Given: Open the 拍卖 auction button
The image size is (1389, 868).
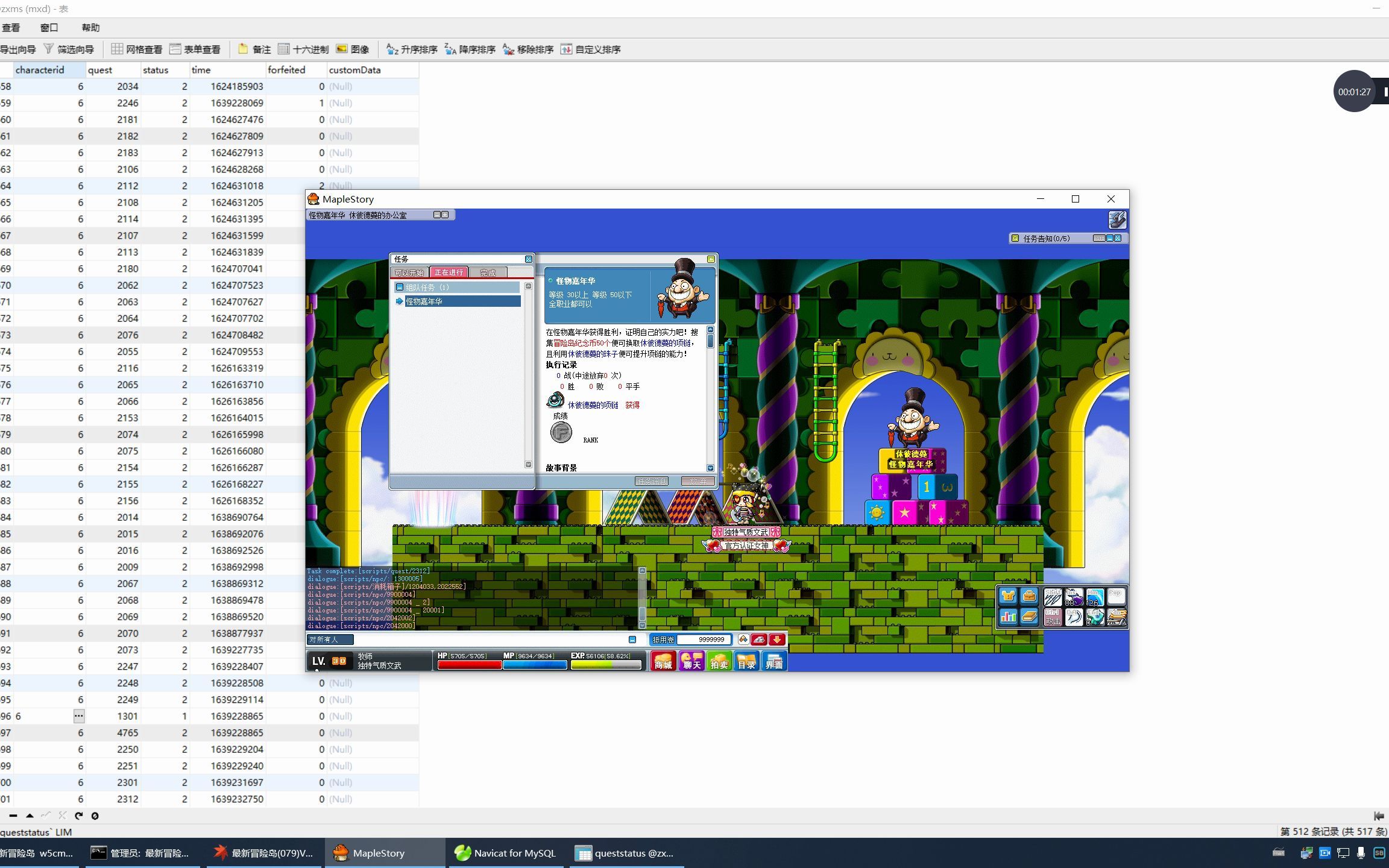Looking at the screenshot, I should point(719,661).
